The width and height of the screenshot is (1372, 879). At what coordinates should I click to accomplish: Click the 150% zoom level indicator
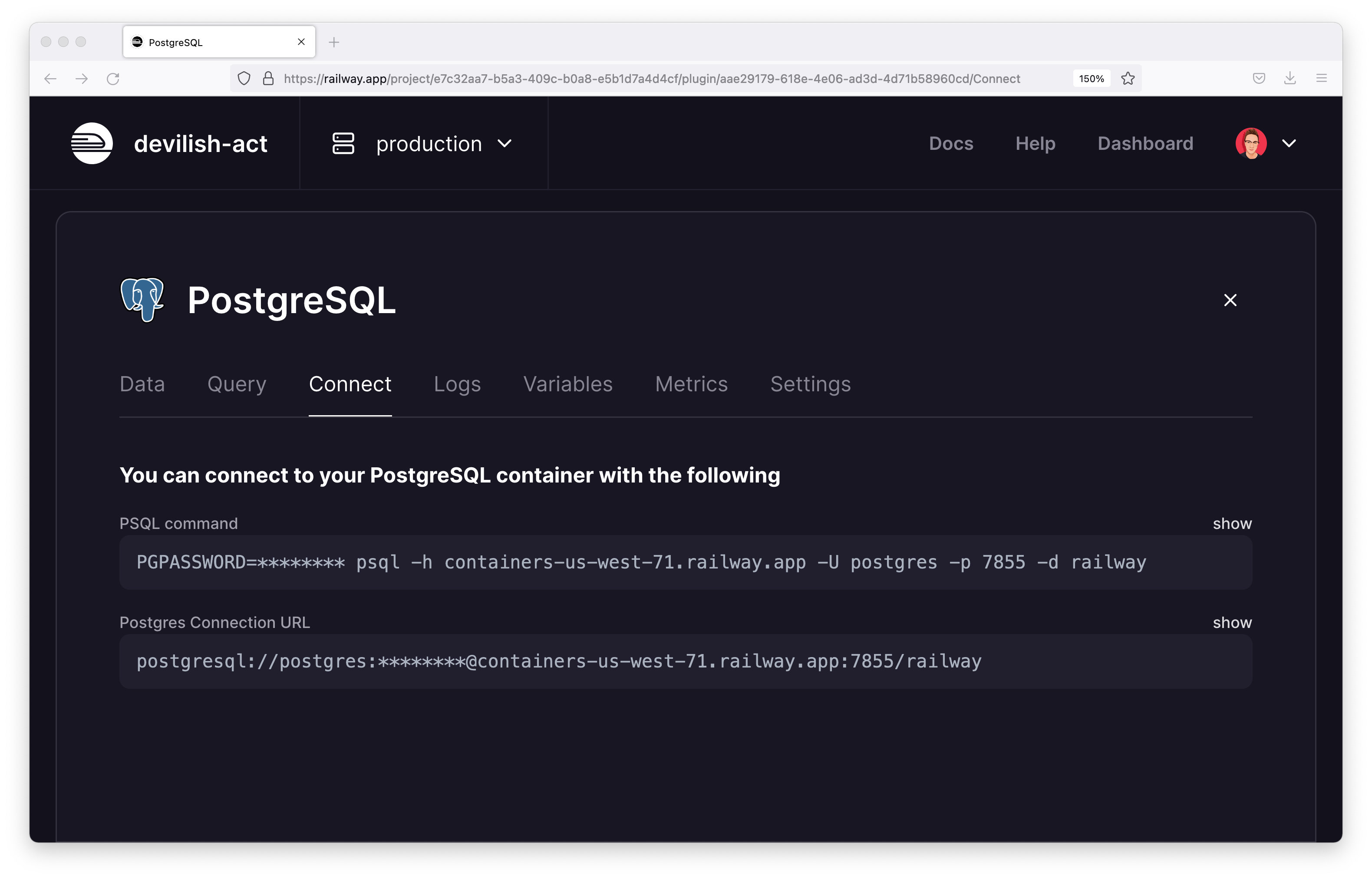point(1091,79)
